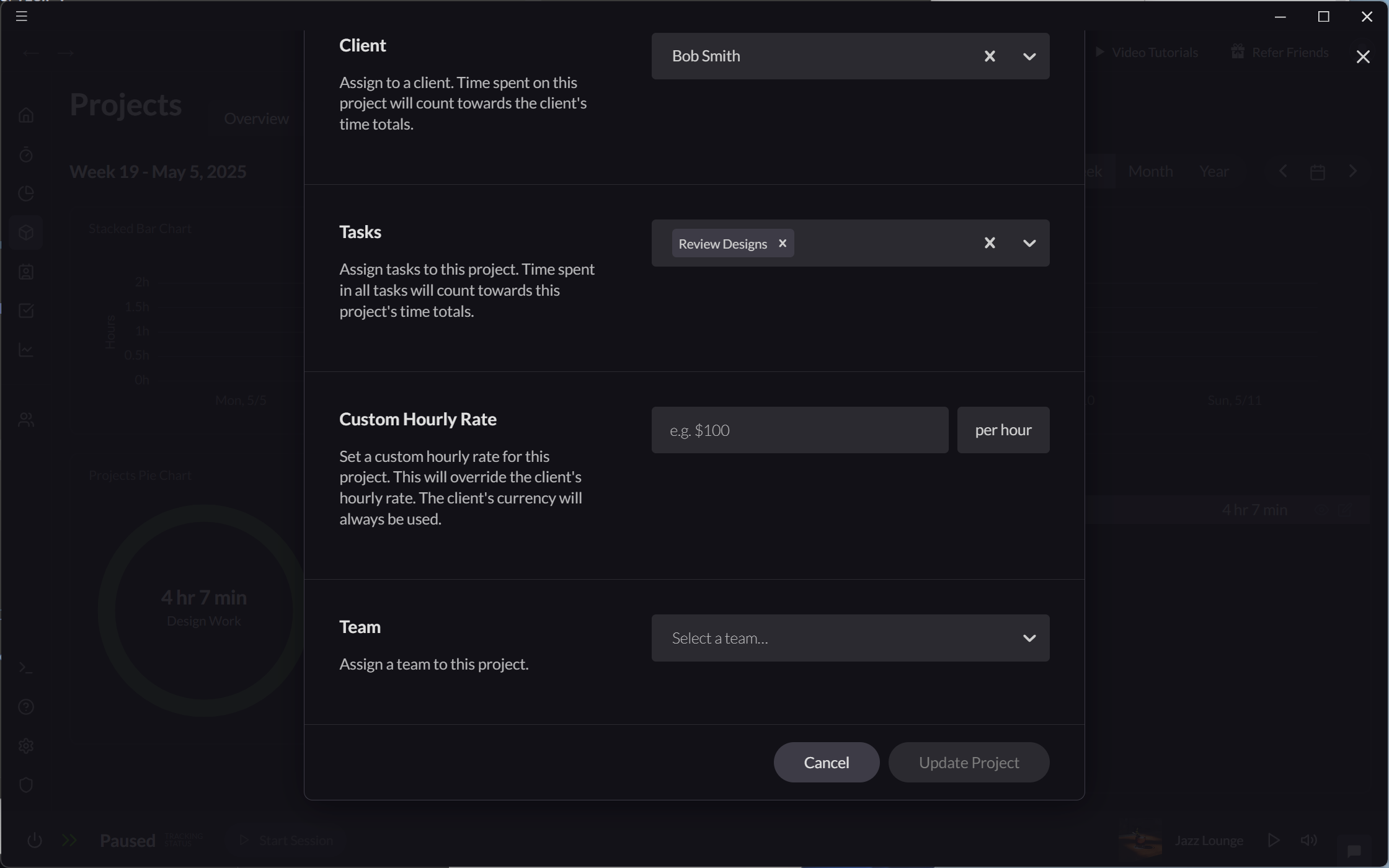Open the Pie Chart reports icon
Screen dimensions: 1389x868
pos(25,193)
